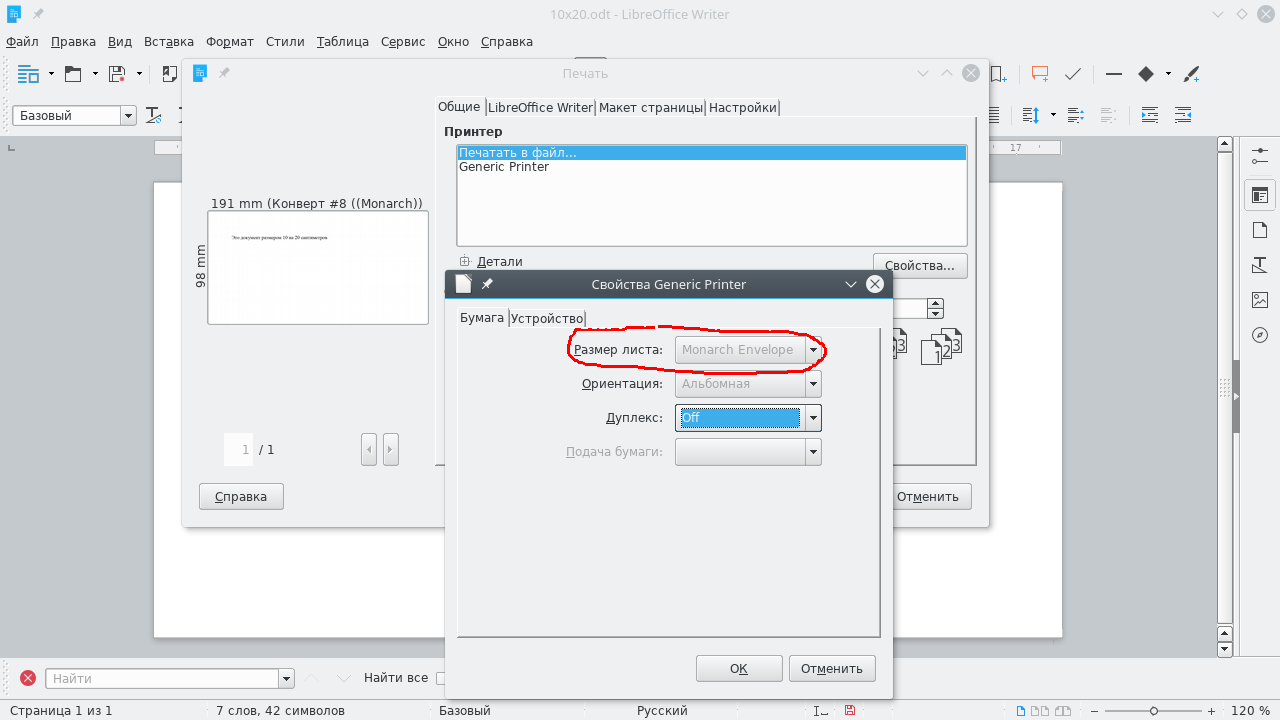1280x720 pixels.
Task: Click the Свойства... button
Action: (920, 266)
